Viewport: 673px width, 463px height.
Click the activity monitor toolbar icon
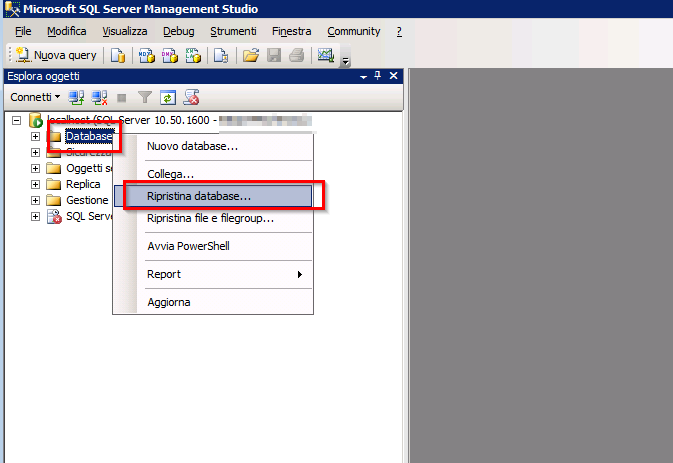pos(326,55)
